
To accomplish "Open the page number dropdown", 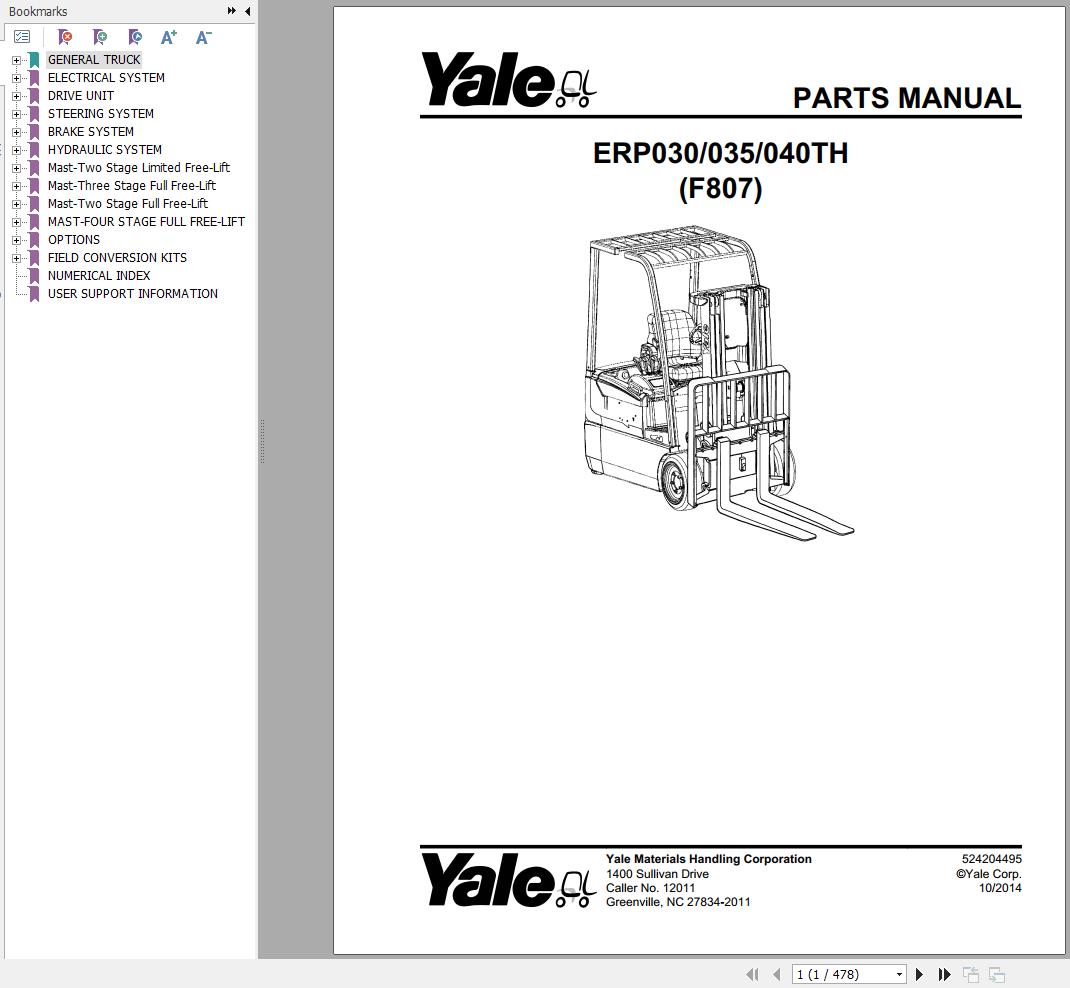I will (897, 973).
